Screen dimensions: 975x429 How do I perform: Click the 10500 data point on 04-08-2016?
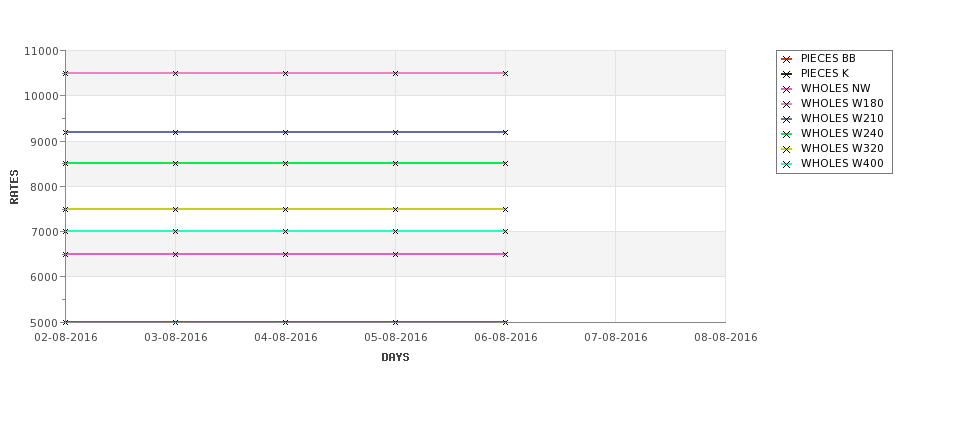coord(285,73)
